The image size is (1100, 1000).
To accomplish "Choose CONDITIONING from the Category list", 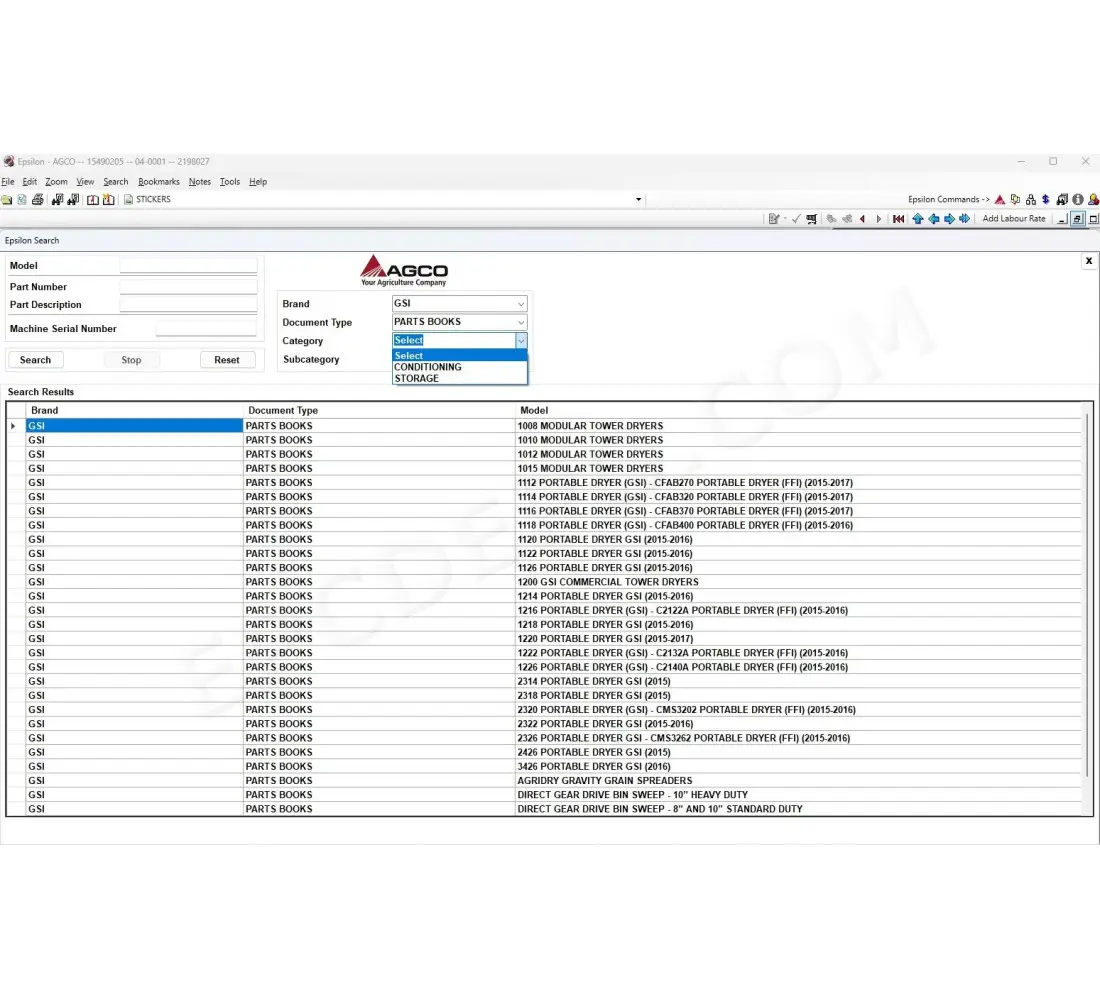I will pyautogui.click(x=428, y=367).
